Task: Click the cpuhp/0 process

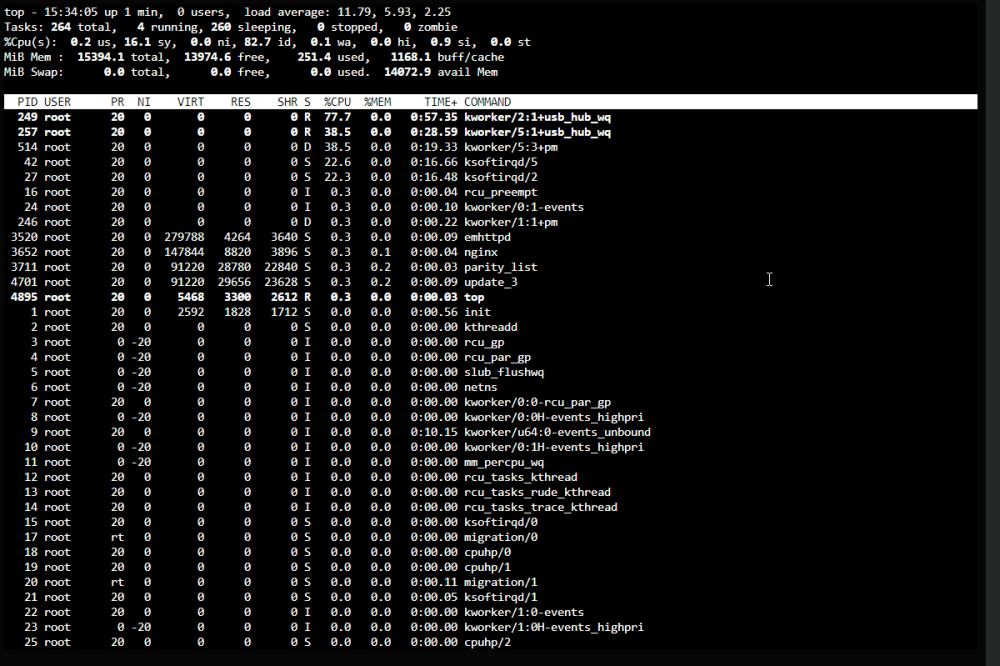Action: click(x=487, y=552)
